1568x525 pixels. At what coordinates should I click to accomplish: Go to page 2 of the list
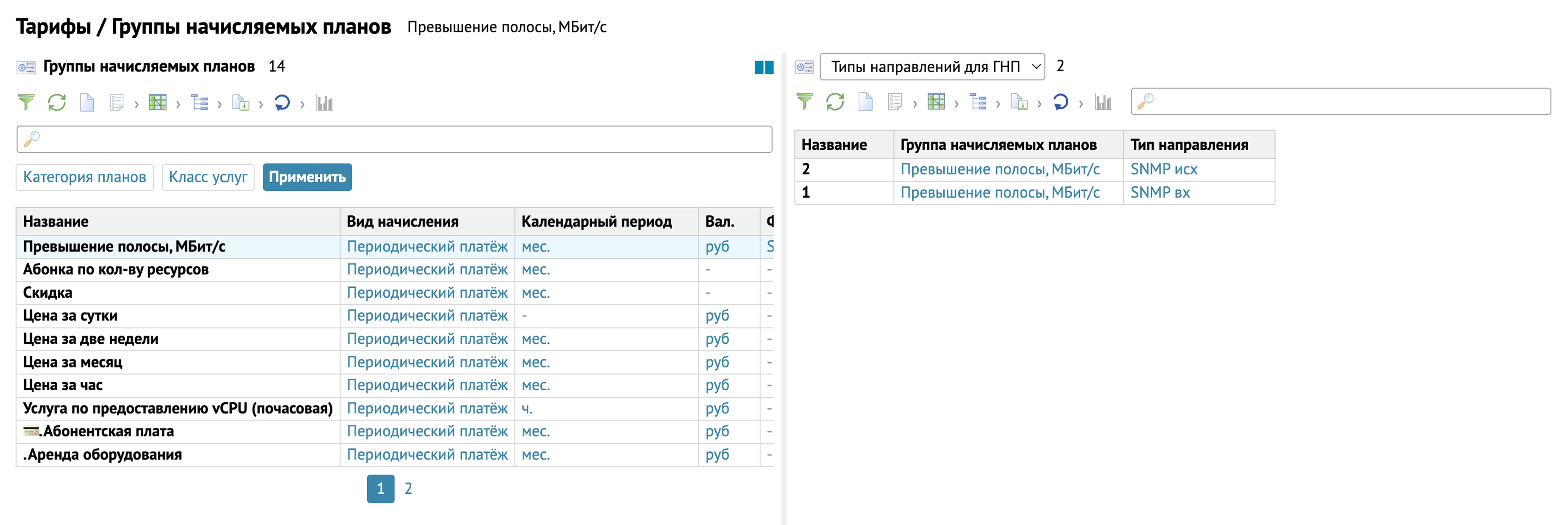coord(408,488)
